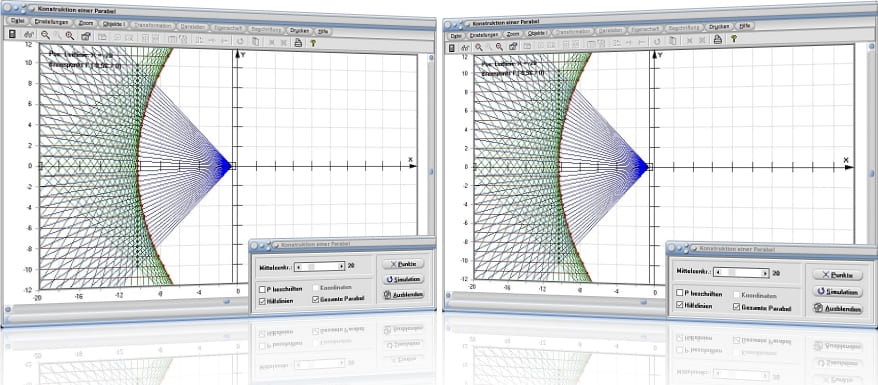
Task: Click the Simulation button in left panel
Action: pos(403,279)
